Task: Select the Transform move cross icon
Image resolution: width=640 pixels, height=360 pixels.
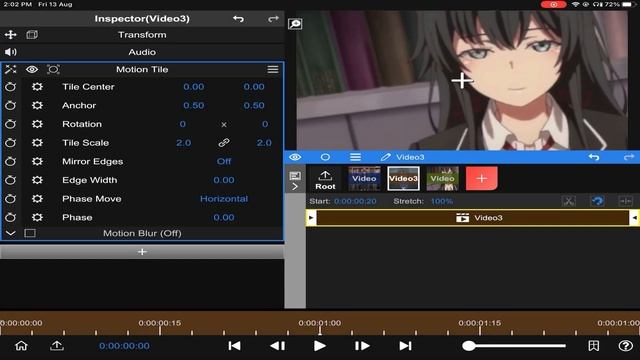Action: tap(11, 35)
